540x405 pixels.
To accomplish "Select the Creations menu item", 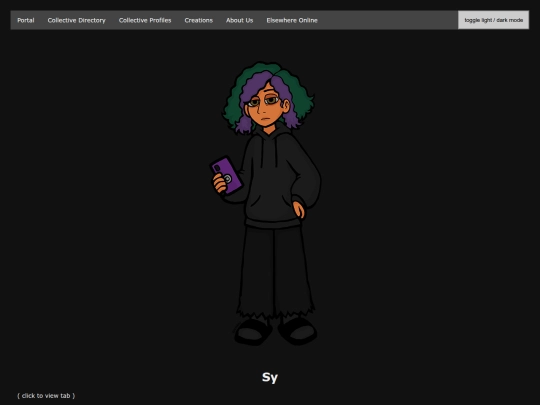I will pos(199,20).
